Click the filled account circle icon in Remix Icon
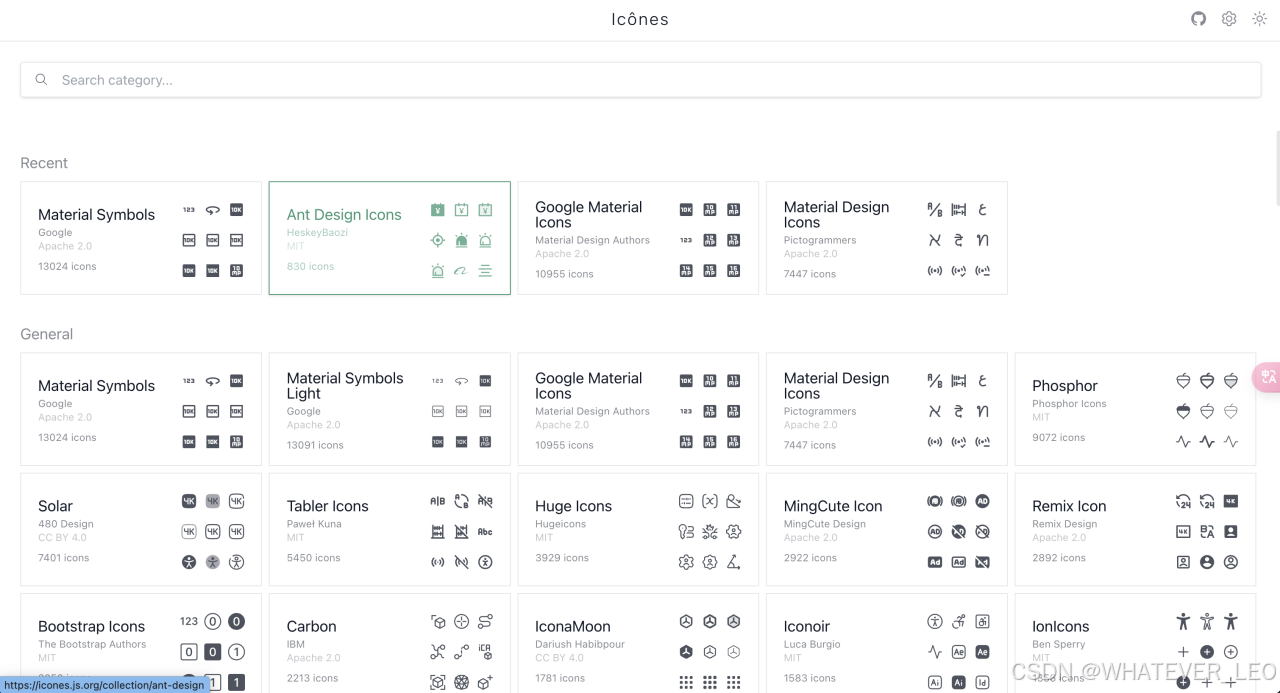 click(1207, 562)
